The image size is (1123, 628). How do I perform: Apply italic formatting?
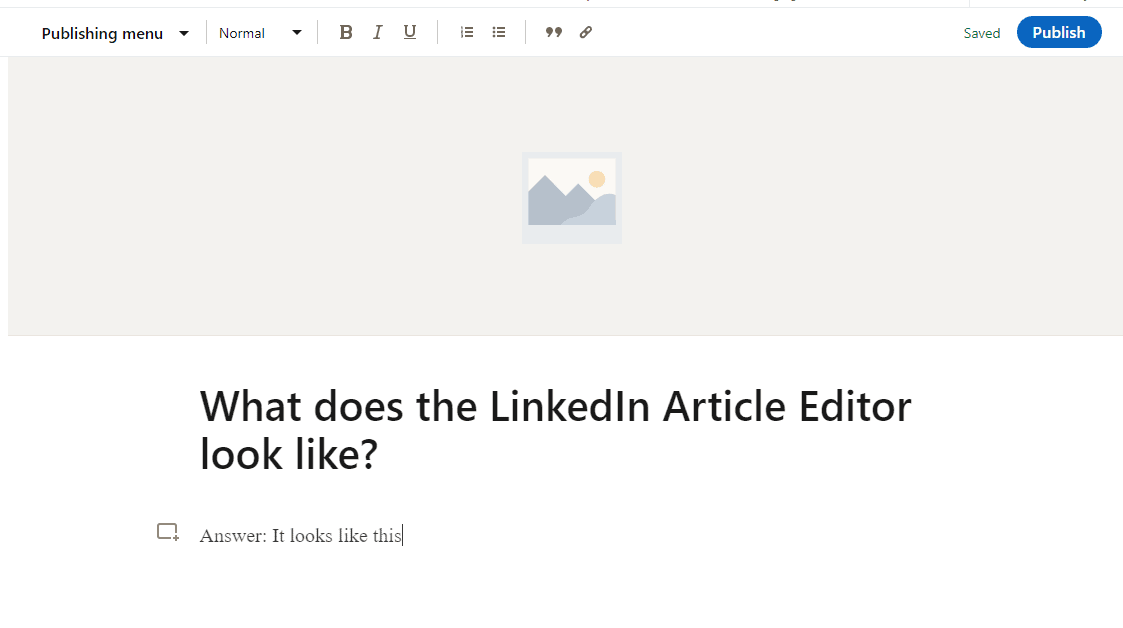tap(377, 32)
